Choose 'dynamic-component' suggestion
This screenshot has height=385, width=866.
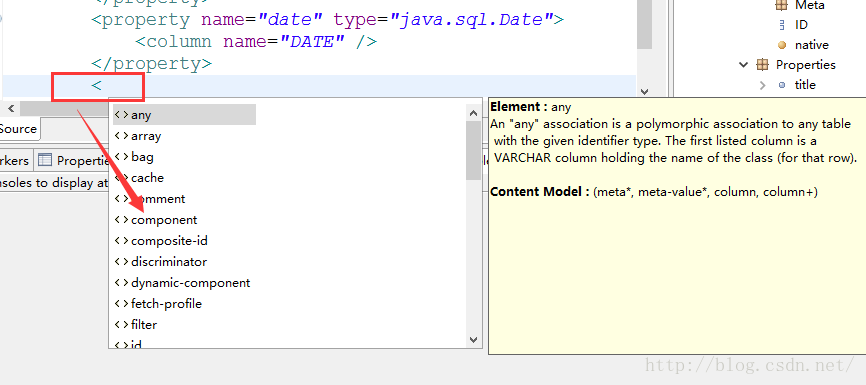click(191, 283)
